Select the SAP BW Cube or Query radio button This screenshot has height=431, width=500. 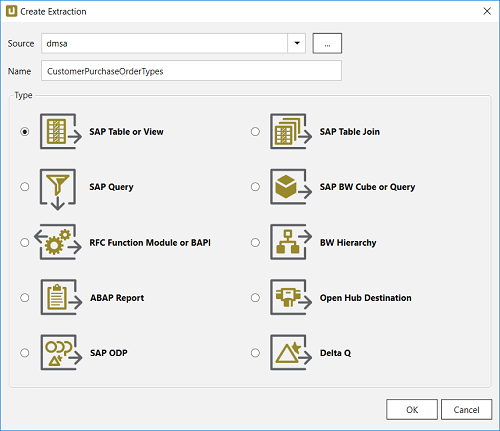pyautogui.click(x=255, y=187)
